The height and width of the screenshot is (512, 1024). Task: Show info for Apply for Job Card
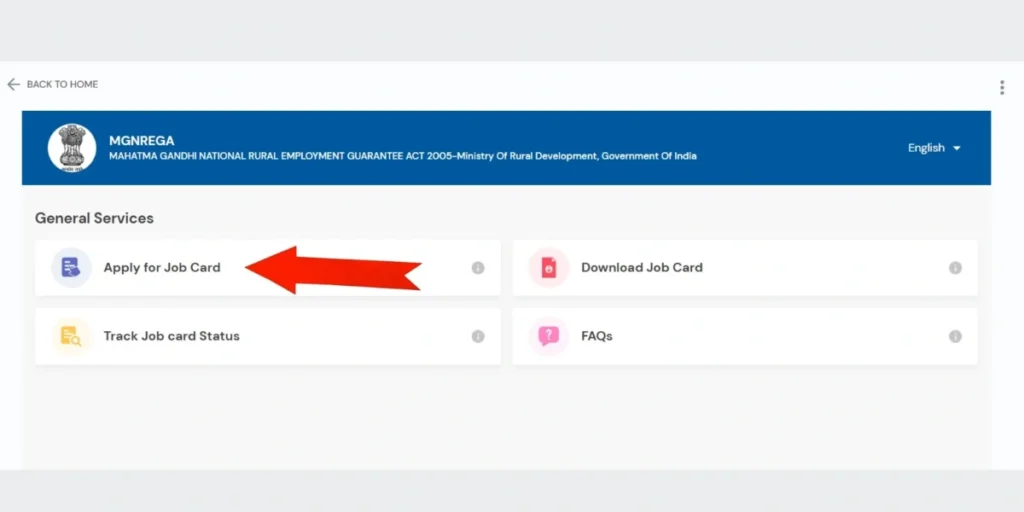tap(478, 268)
